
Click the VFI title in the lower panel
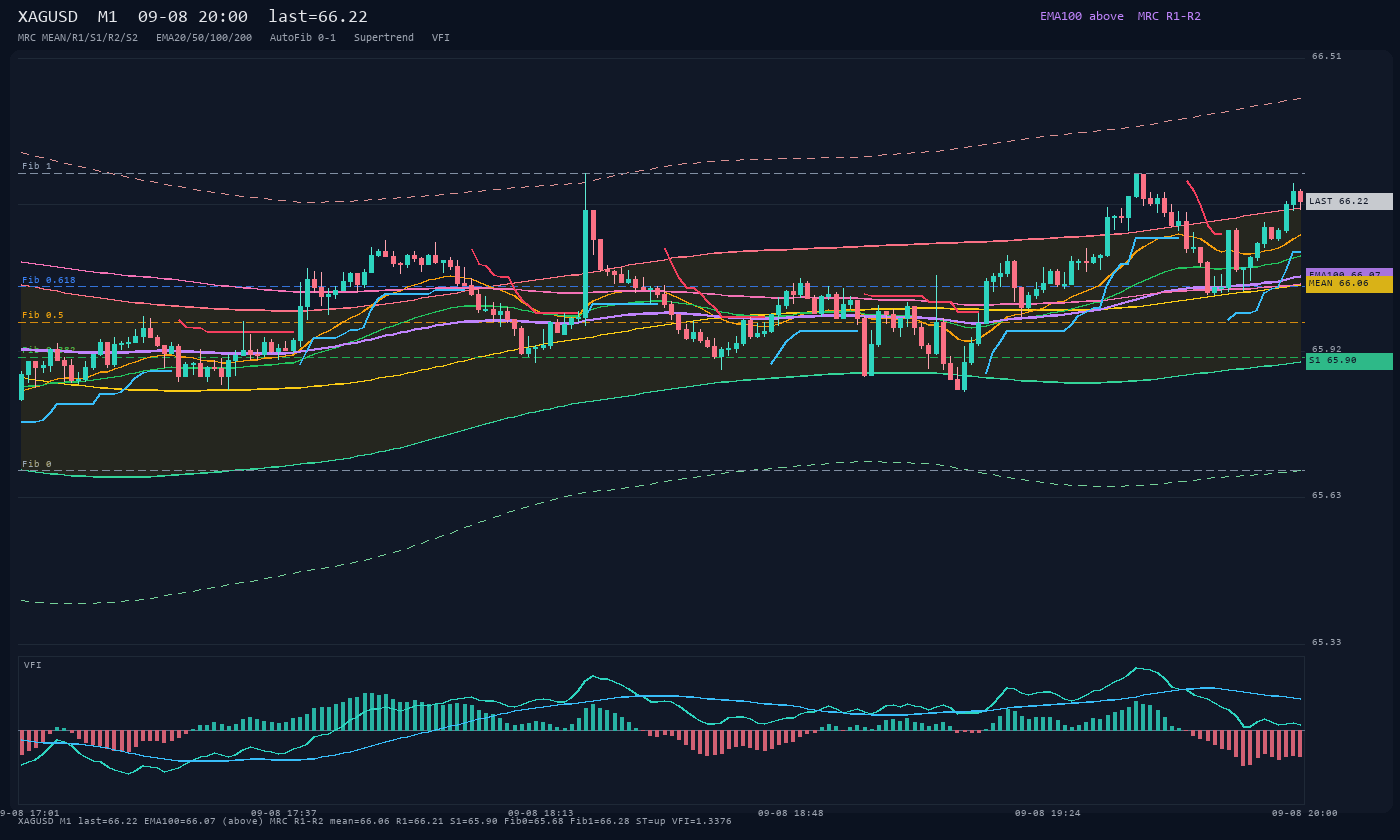(33, 665)
